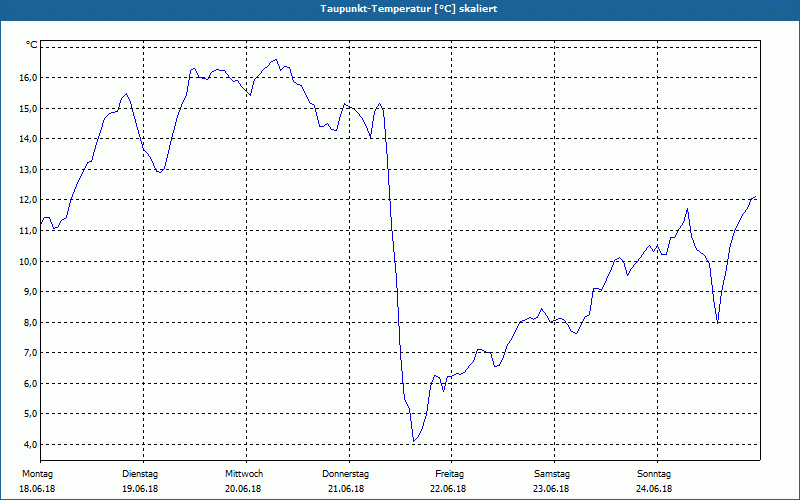Select the 8,0 y-axis value
Image resolution: width=800 pixels, height=500 pixels.
tap(31, 322)
